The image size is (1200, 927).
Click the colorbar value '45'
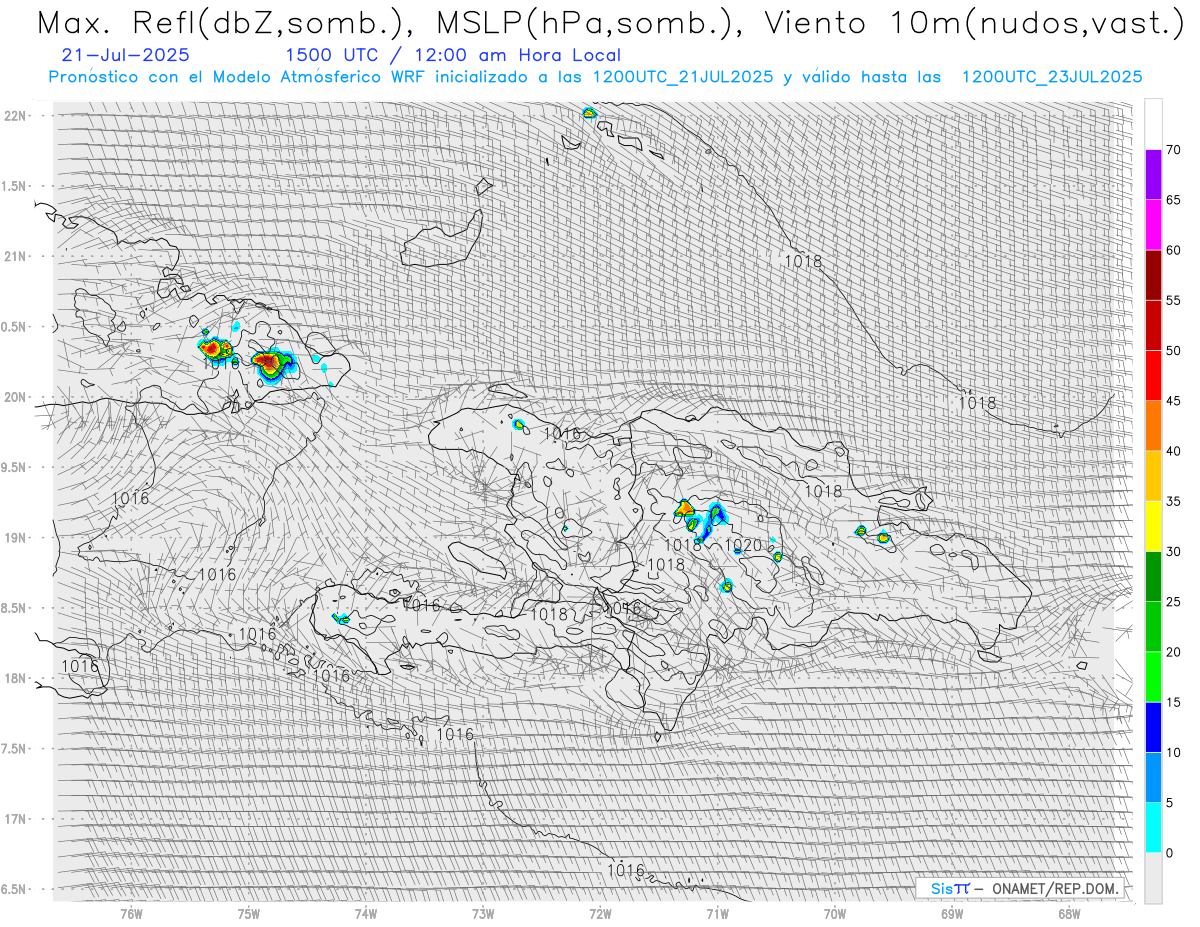(1172, 401)
